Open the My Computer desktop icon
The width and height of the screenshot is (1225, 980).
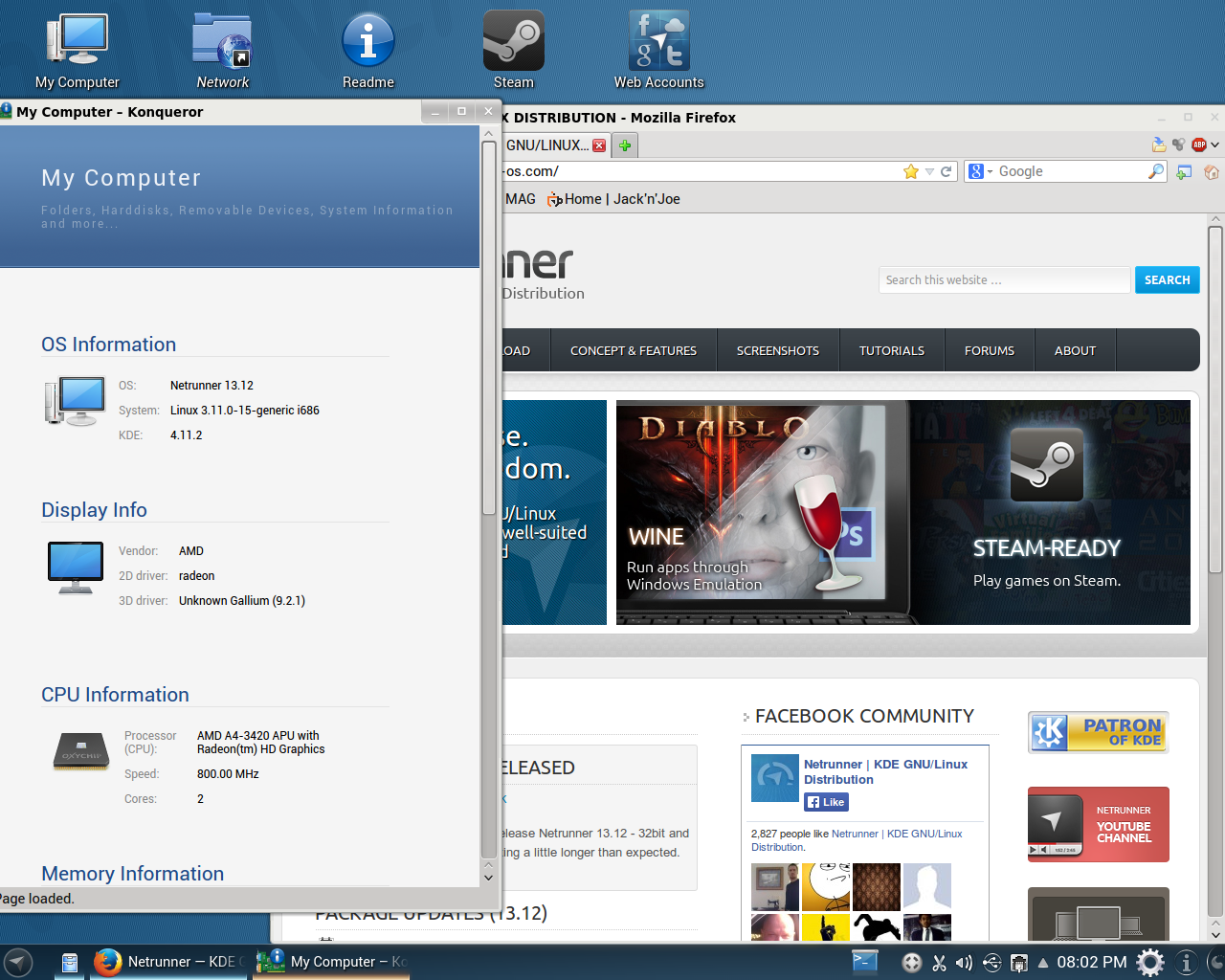click(77, 50)
